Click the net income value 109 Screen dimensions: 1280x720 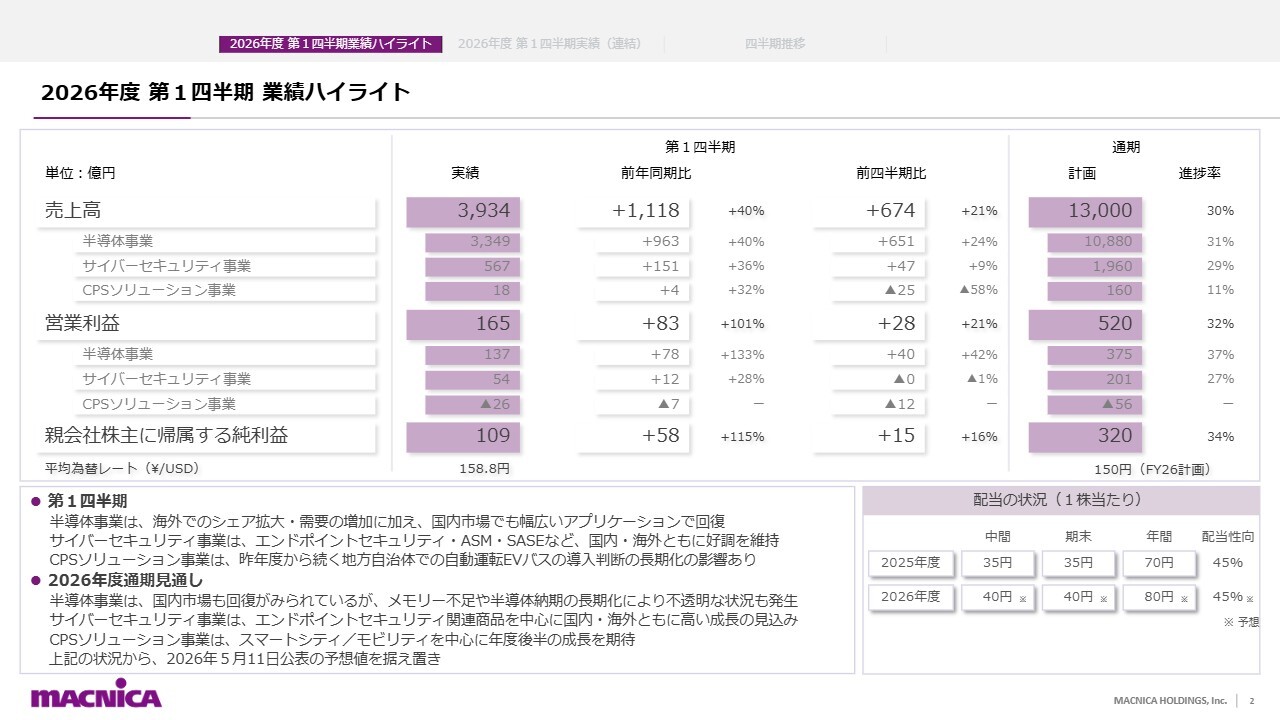click(464, 436)
